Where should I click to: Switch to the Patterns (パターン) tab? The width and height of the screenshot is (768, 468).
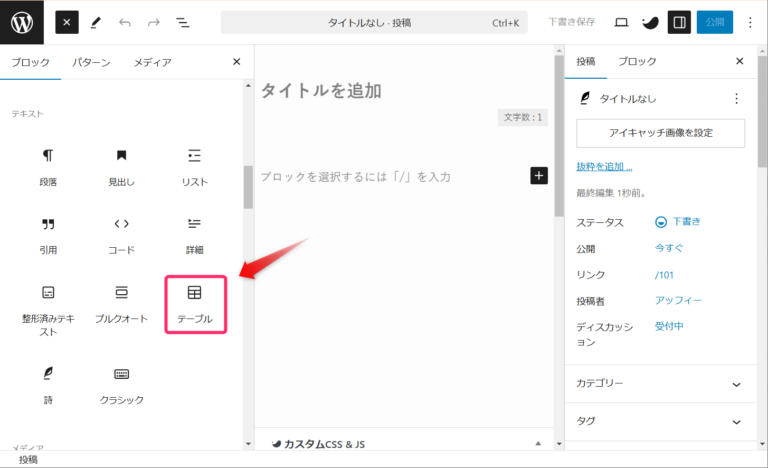click(x=91, y=62)
